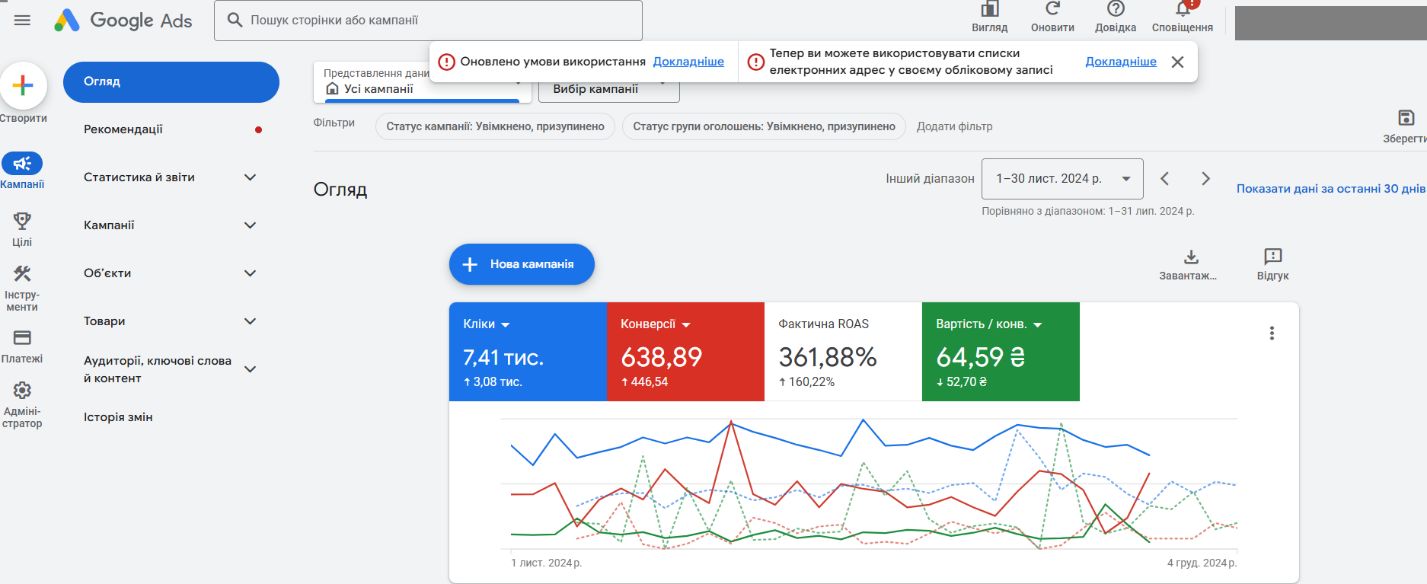Click the Нова кампанія button
Screen dimensions: 1427x584
coord(521,264)
